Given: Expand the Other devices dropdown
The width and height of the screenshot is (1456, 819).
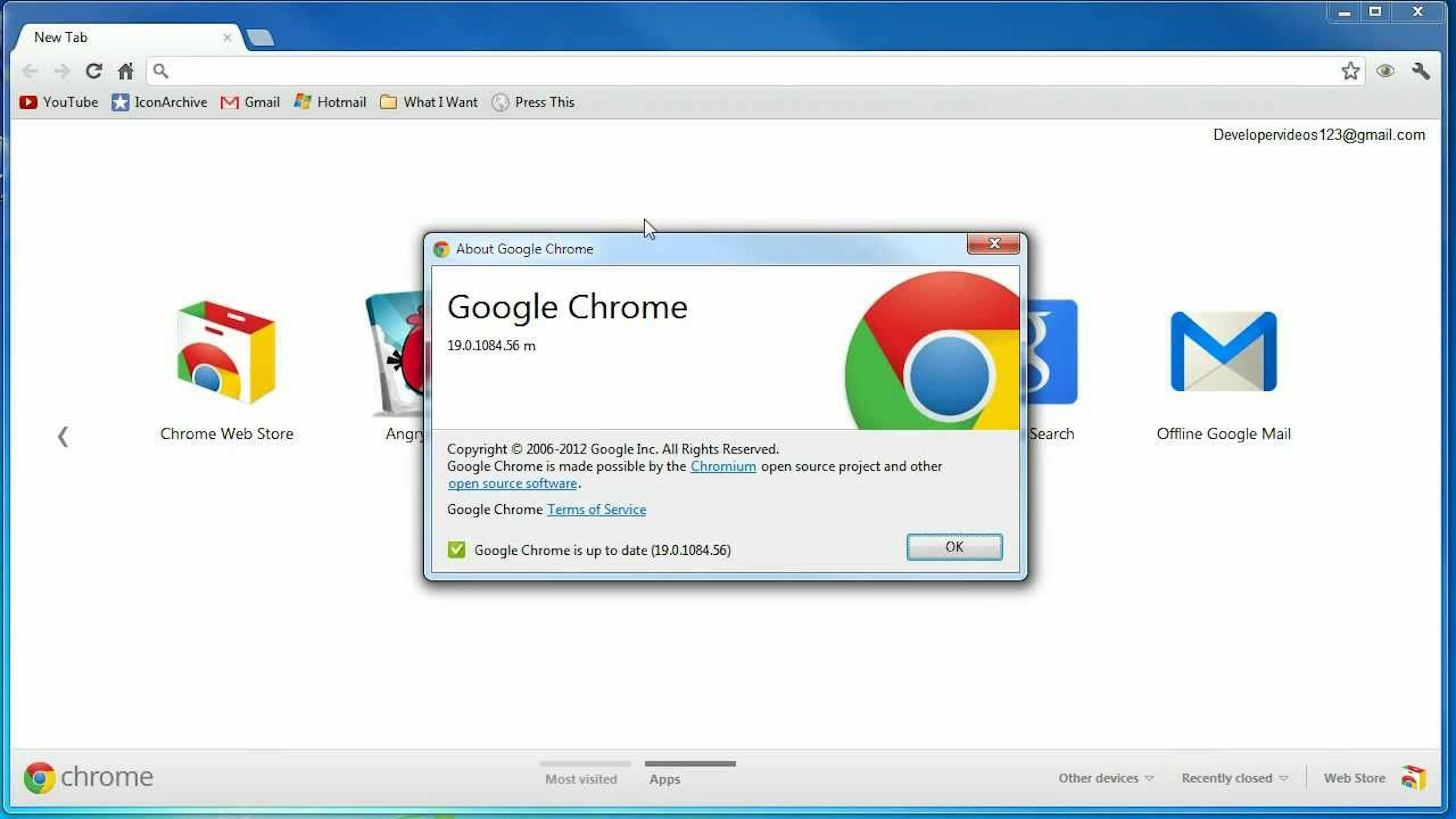Looking at the screenshot, I should click(x=1106, y=778).
